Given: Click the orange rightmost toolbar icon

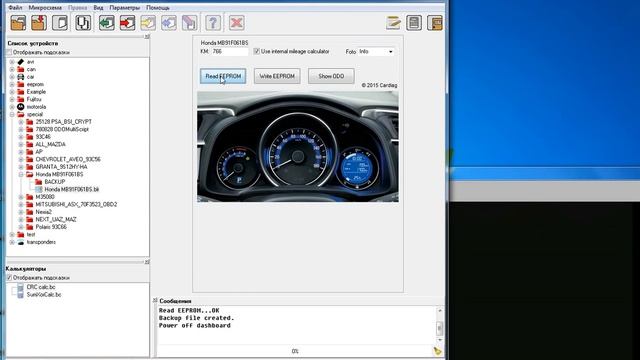Looking at the screenshot, I should 435,23.
